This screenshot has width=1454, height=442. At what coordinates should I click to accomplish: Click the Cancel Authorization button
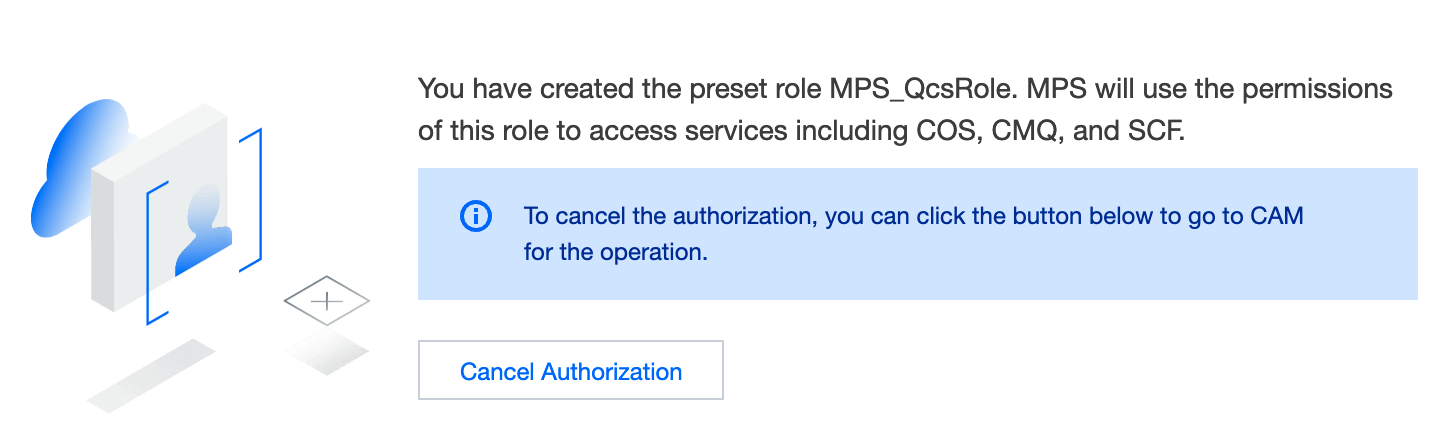click(x=570, y=371)
